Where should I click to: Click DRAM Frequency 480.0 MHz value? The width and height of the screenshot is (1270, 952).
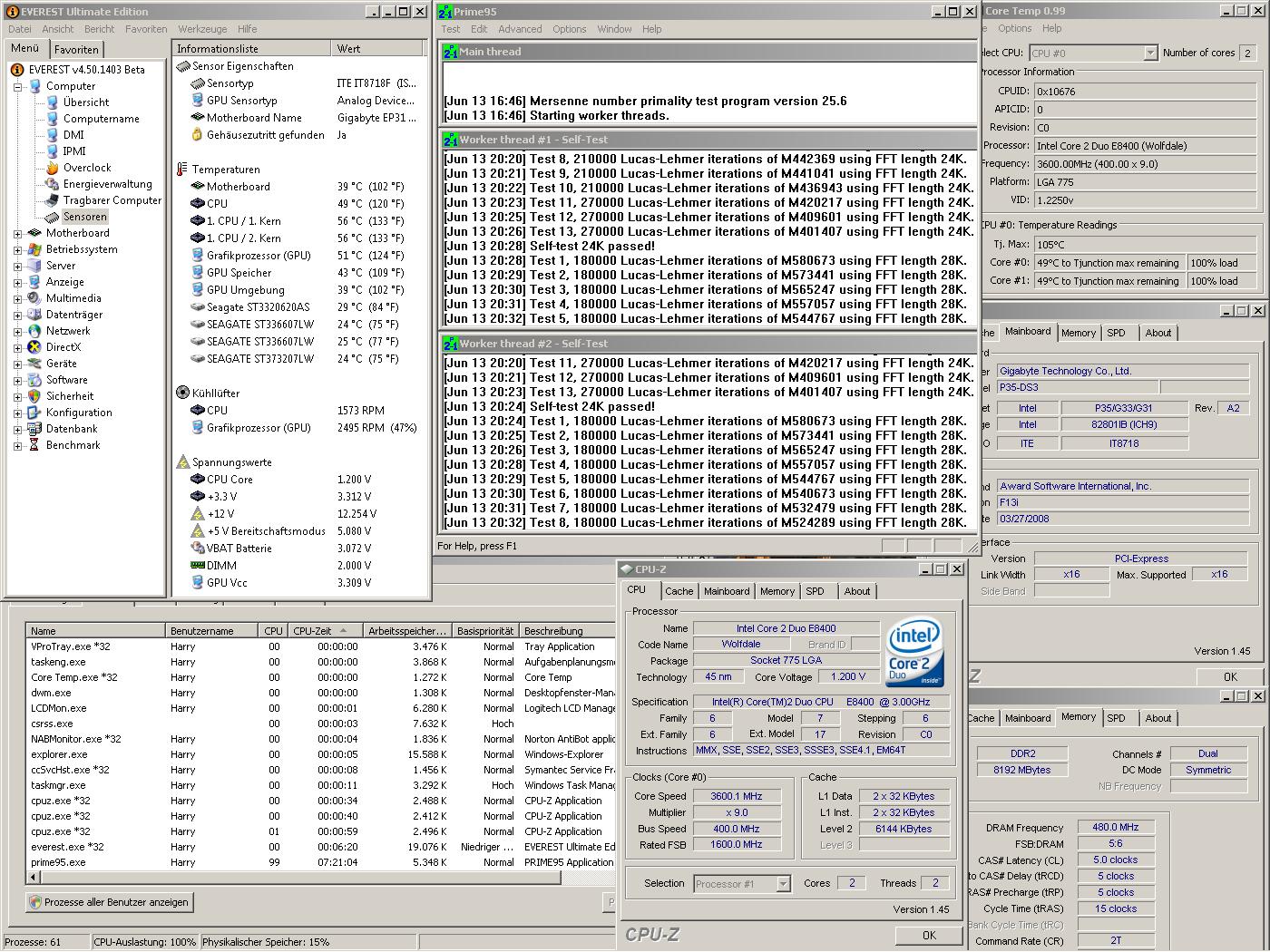(x=1116, y=828)
